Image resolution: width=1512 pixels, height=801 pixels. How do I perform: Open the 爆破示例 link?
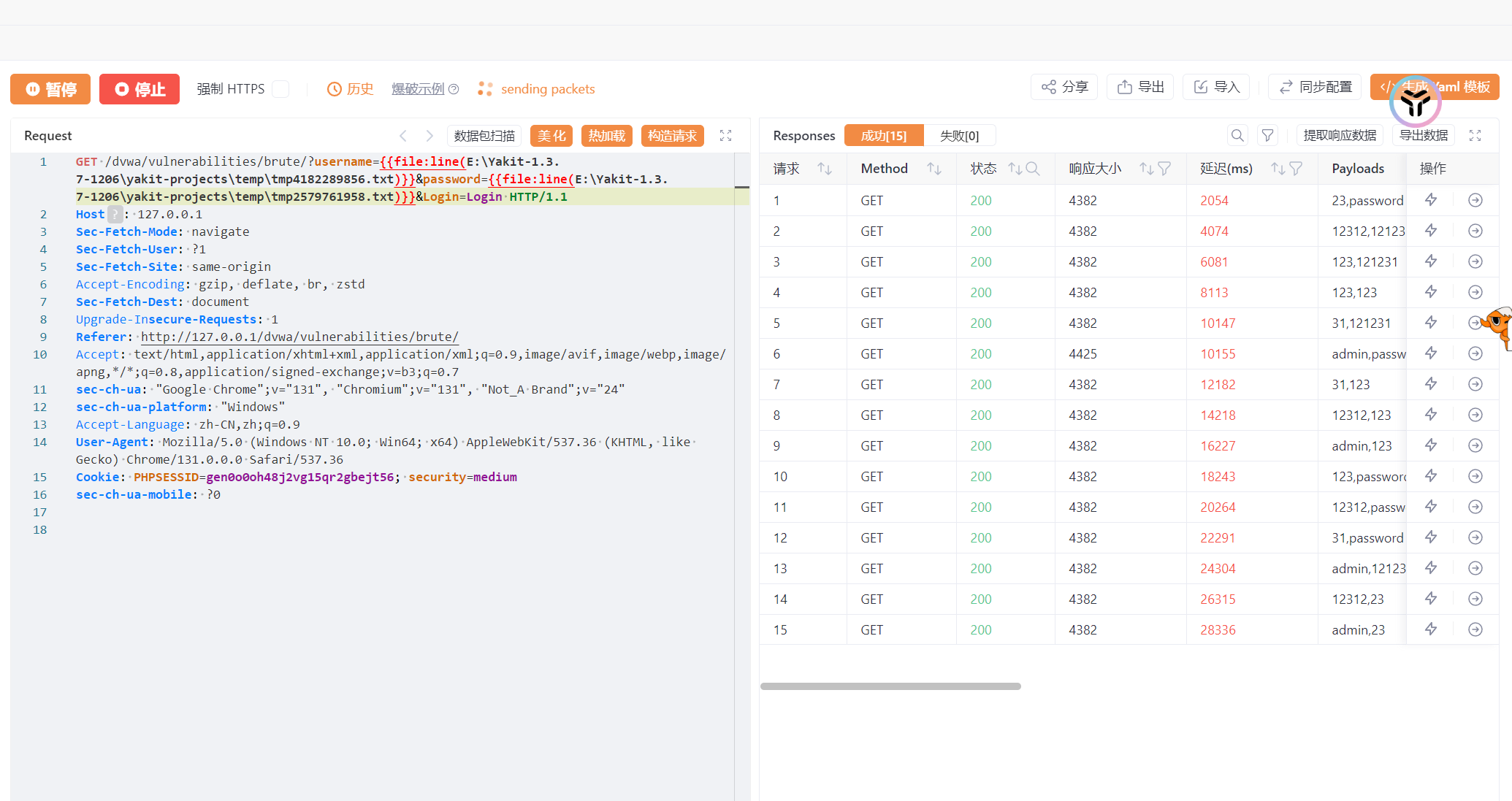point(418,89)
